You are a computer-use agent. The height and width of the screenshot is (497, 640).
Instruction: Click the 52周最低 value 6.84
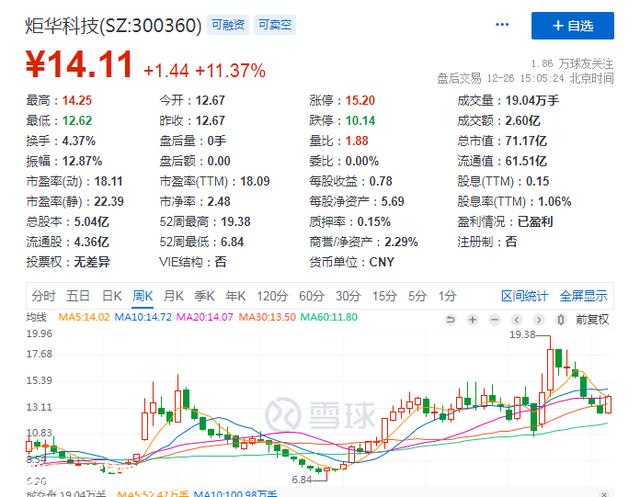click(x=232, y=242)
